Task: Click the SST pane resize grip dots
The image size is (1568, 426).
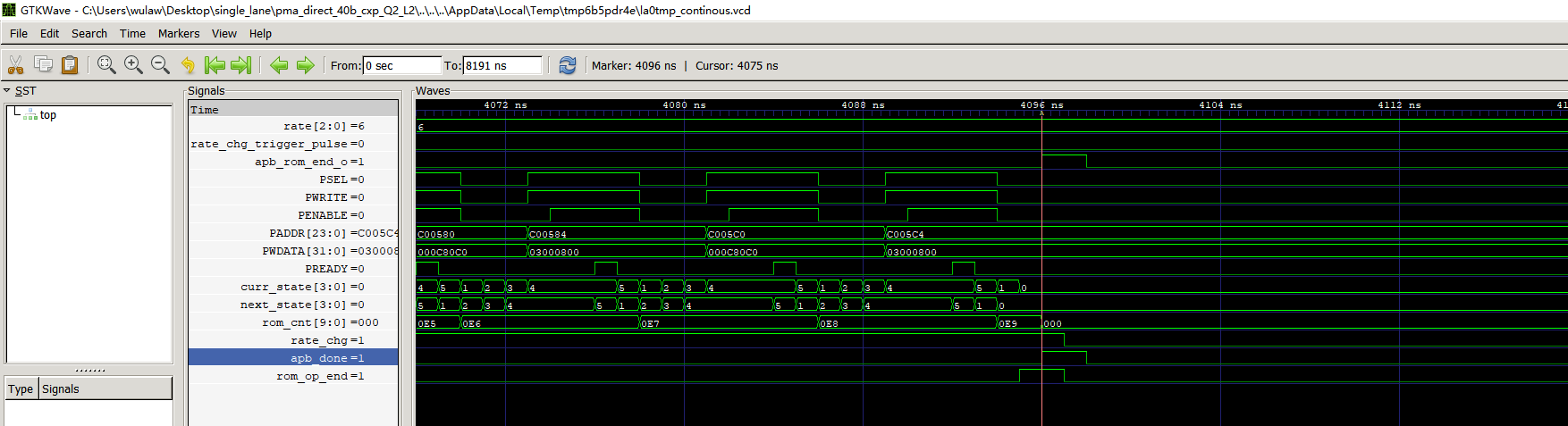Action: 89,370
